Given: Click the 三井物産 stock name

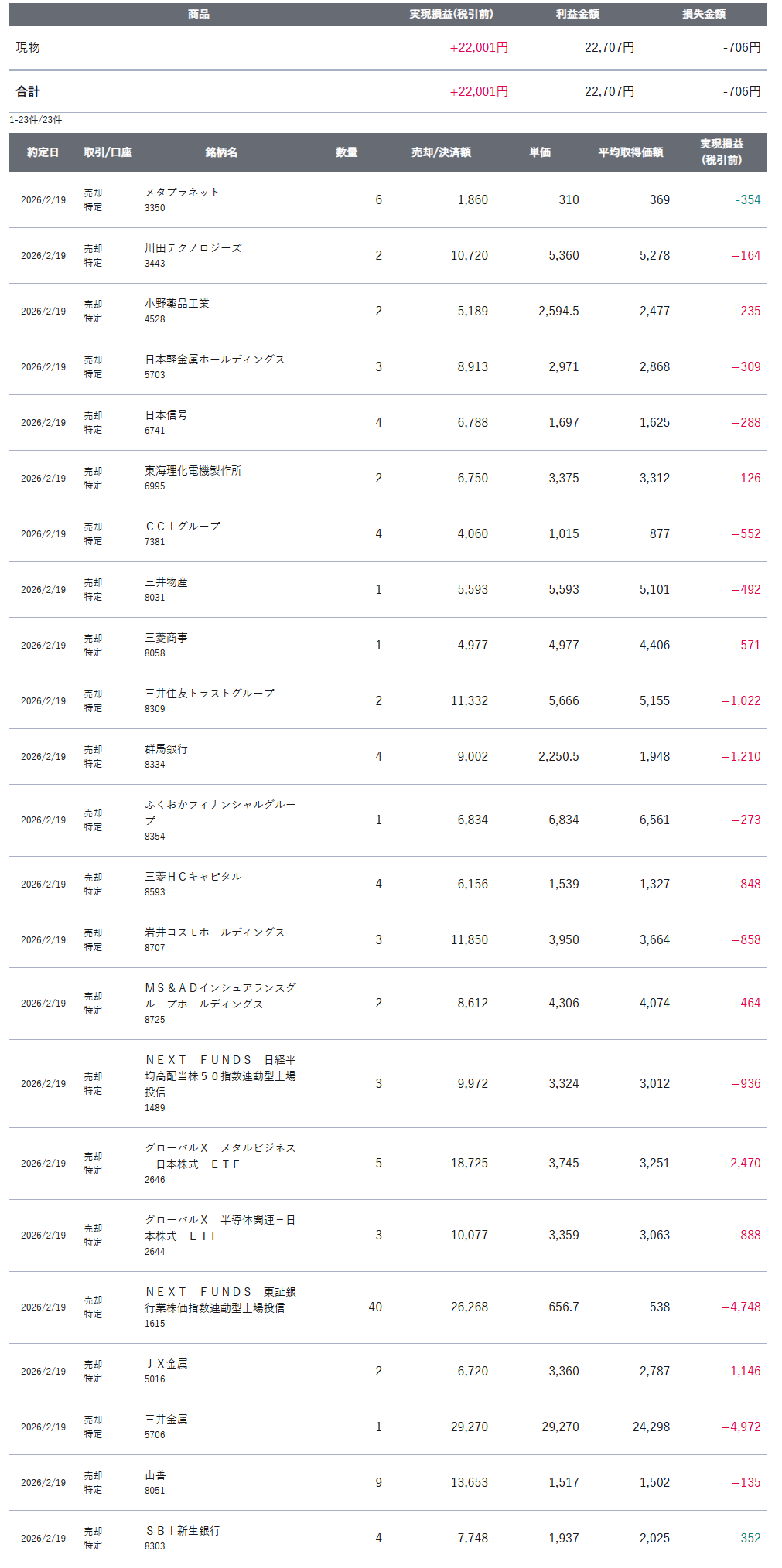Looking at the screenshot, I should click(x=166, y=582).
